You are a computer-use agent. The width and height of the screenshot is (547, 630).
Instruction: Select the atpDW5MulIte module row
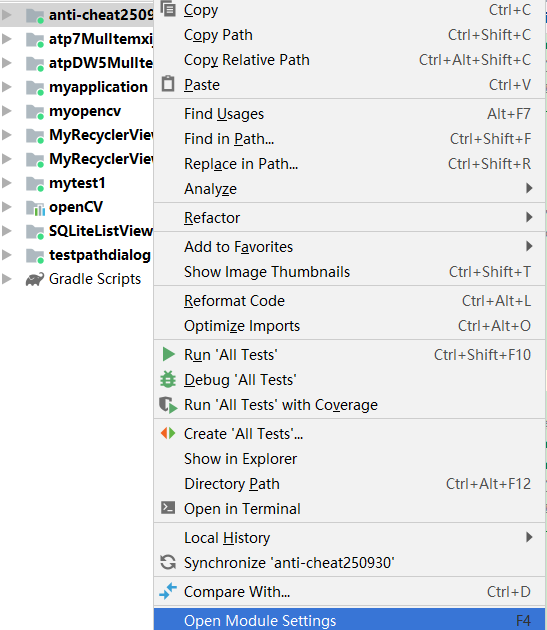(77, 63)
